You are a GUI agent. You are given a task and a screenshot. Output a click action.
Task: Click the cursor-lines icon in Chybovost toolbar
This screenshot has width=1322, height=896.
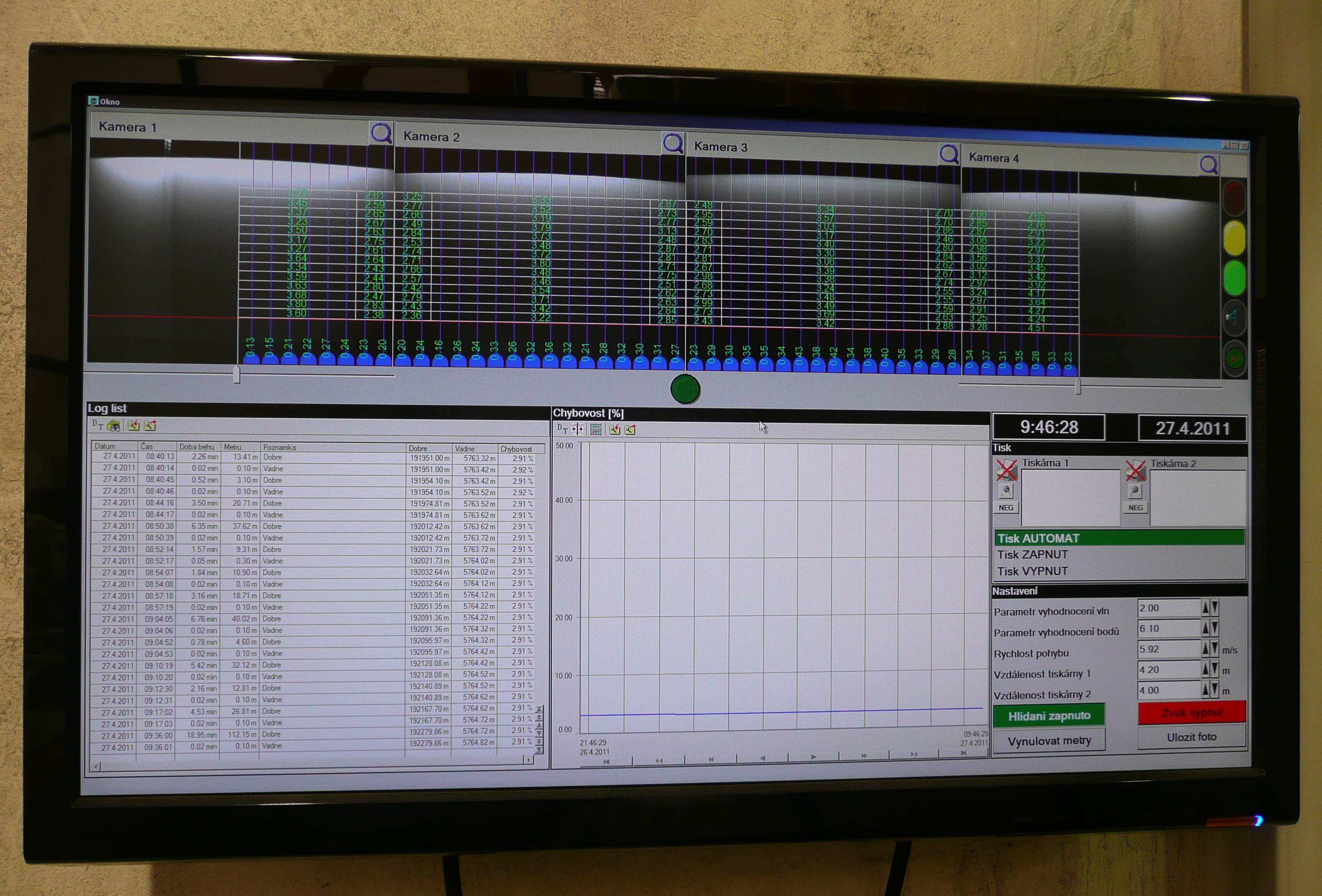[578, 429]
